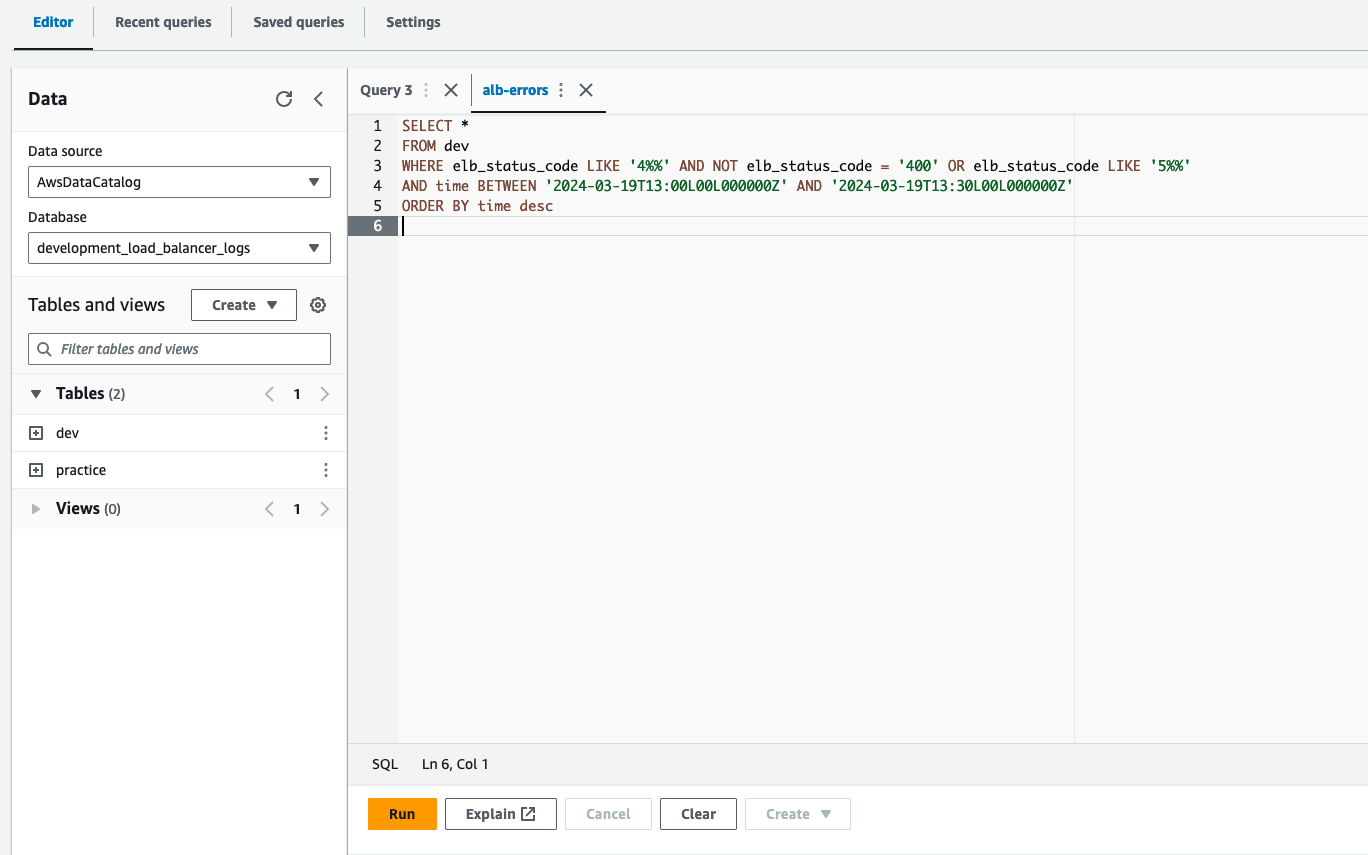Screen dimensions: 1368x855
Task: Collapse the Tables section
Action: (36, 394)
